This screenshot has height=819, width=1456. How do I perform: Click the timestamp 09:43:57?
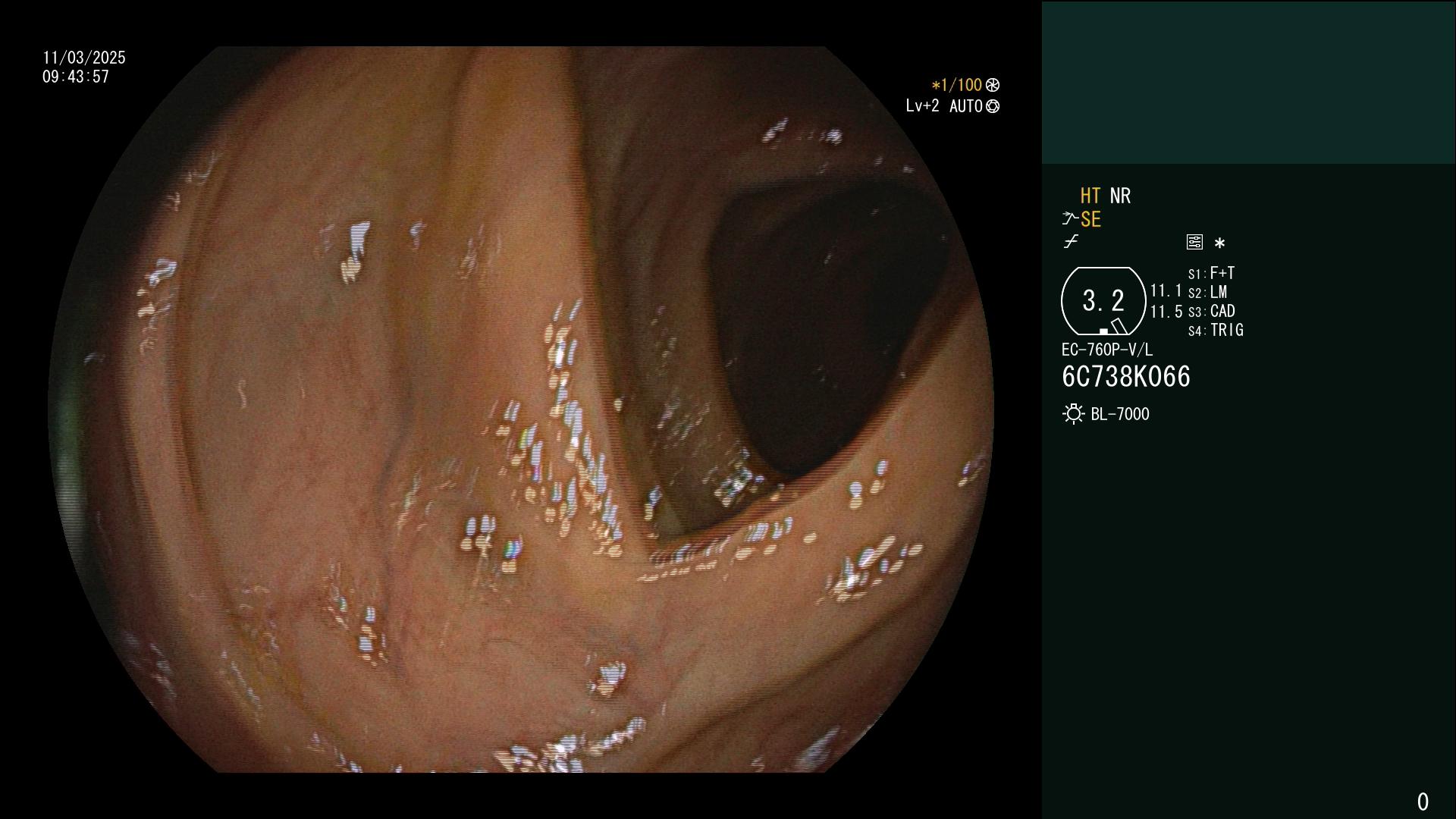click(76, 77)
